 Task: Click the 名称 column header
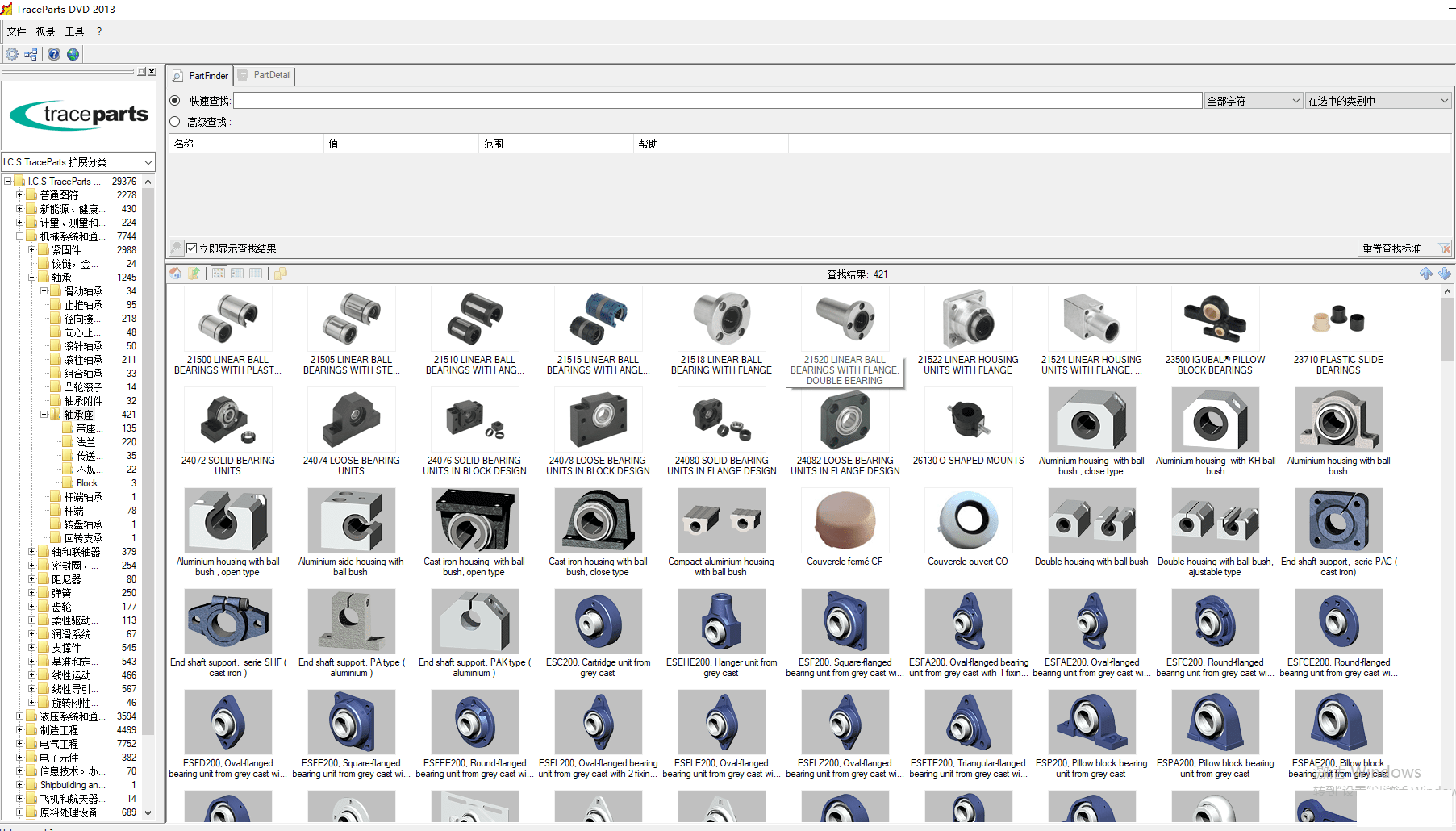click(x=246, y=144)
